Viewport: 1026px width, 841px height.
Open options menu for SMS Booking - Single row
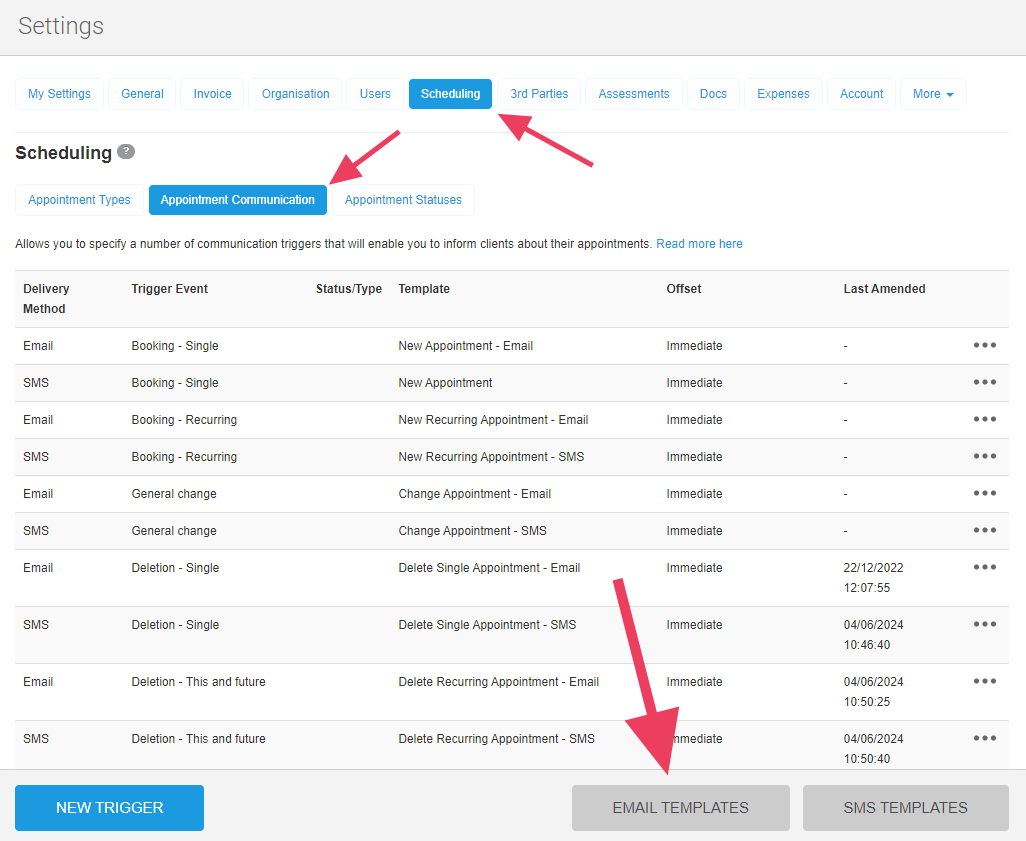point(984,382)
